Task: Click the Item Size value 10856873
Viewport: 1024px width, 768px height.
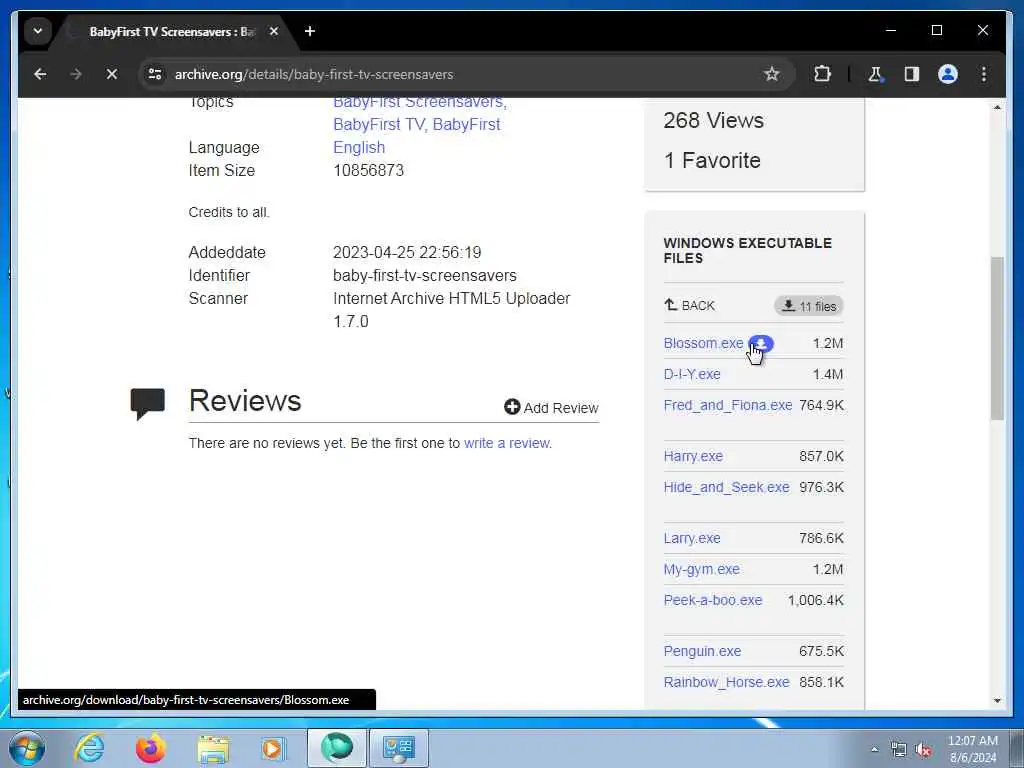Action: (x=368, y=170)
